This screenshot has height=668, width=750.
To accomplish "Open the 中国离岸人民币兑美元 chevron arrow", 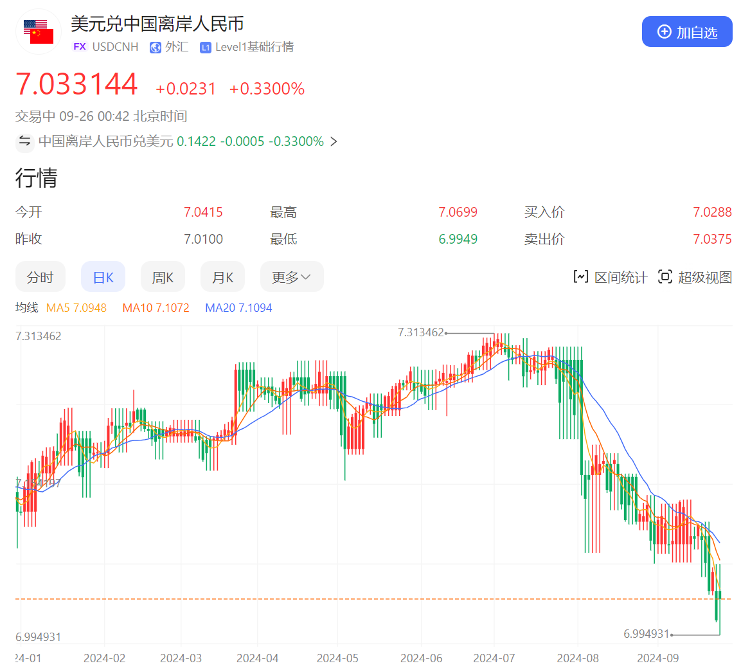I will [334, 142].
